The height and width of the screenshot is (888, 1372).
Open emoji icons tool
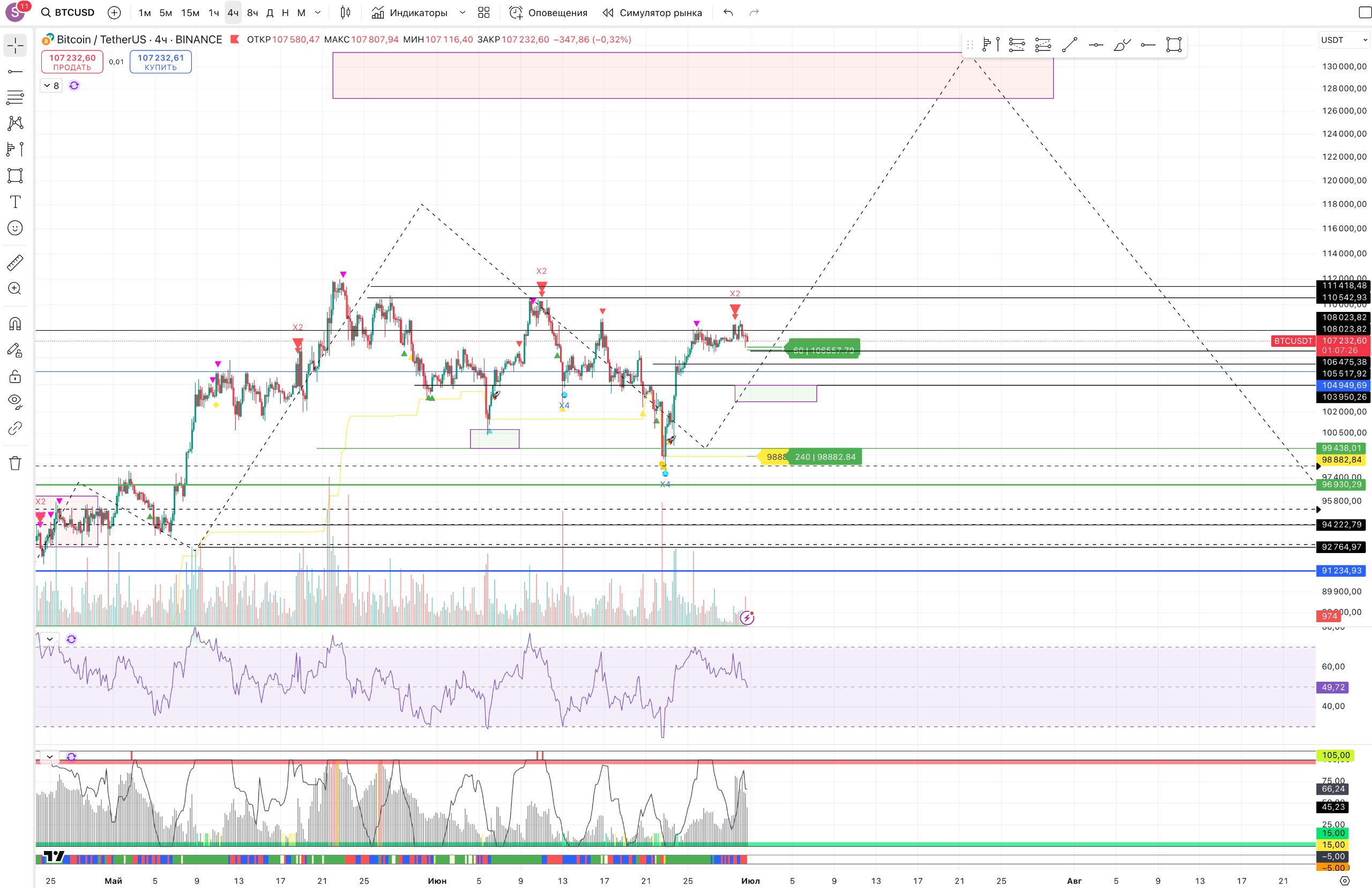(x=15, y=228)
